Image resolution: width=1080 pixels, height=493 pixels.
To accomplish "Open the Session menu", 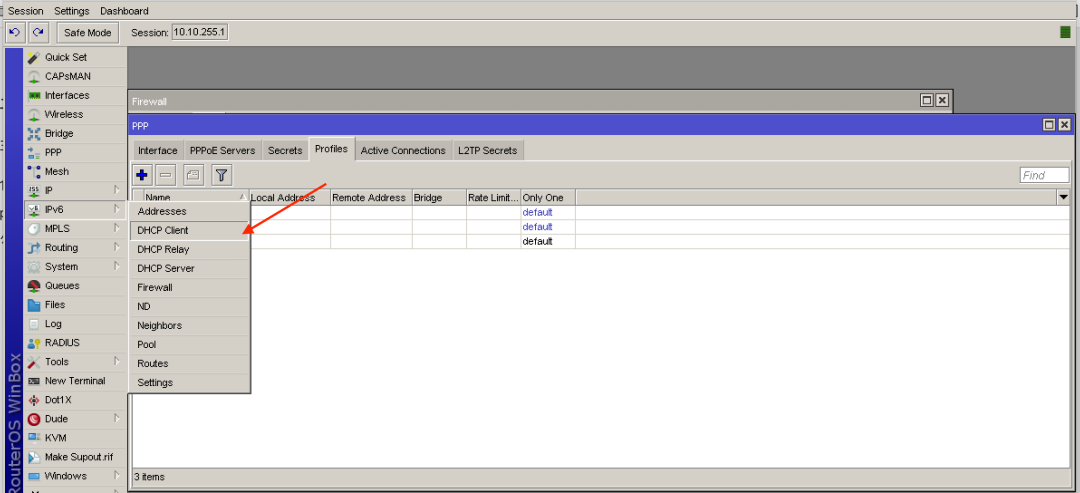I will coord(25,11).
